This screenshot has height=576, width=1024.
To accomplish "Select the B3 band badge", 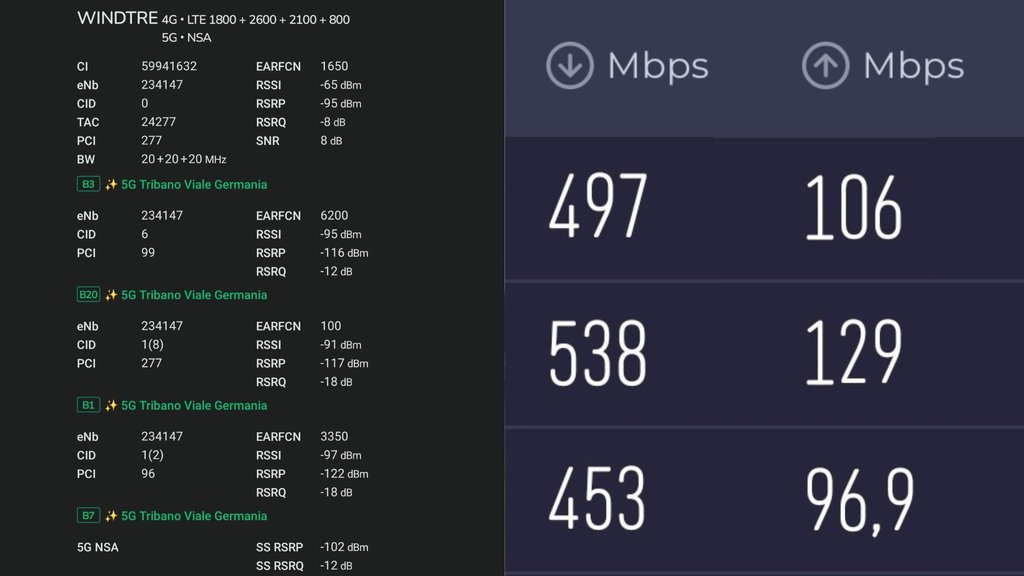I will (88, 184).
